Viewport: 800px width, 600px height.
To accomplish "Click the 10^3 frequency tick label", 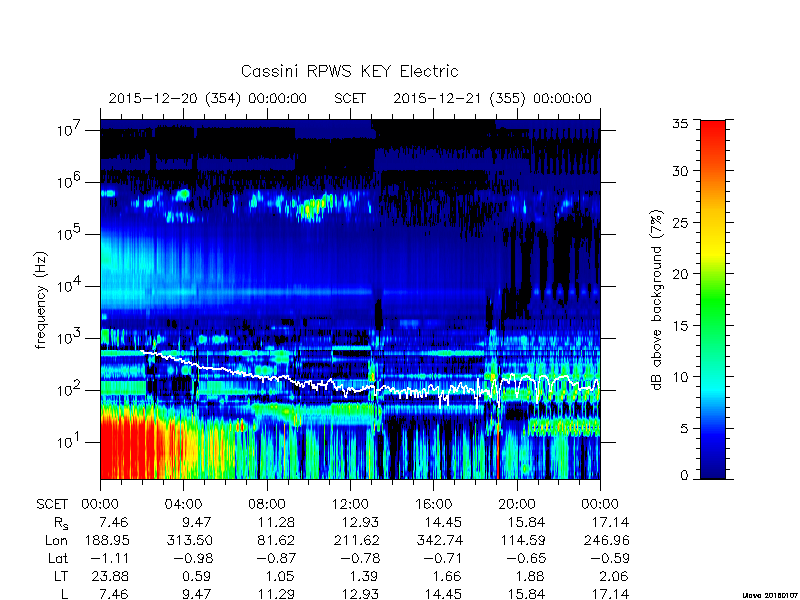I will click(68, 338).
